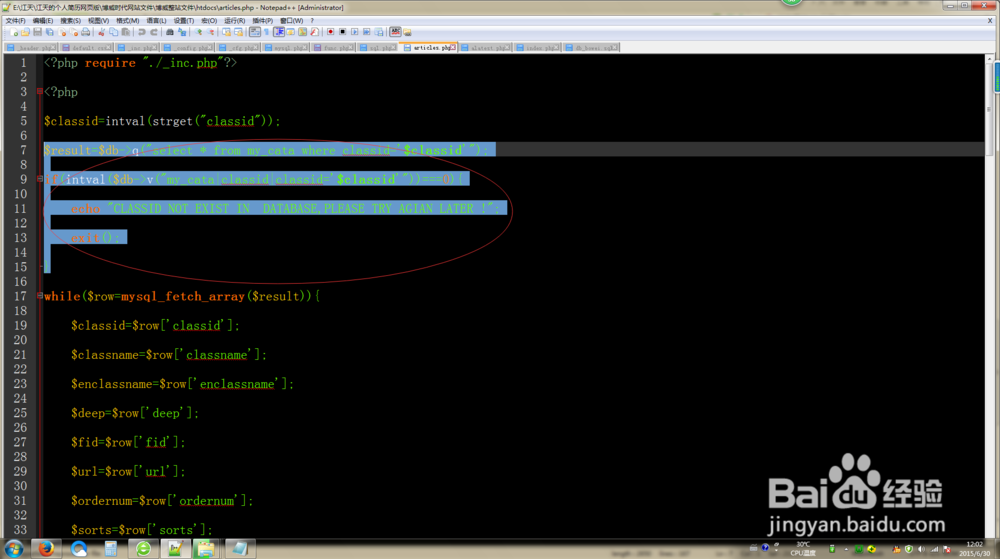Click the Stop Recording macro icon

342,32
